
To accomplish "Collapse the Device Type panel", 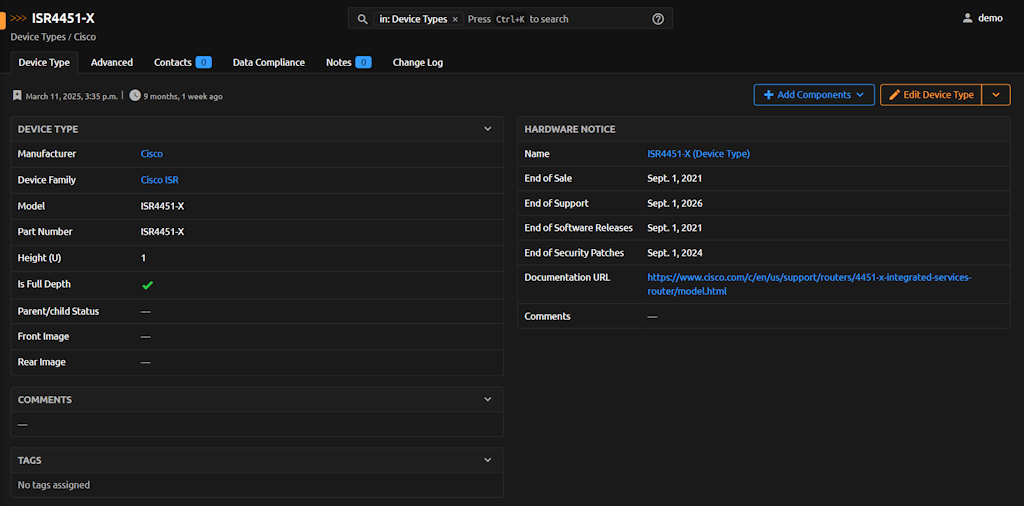I will 488,129.
